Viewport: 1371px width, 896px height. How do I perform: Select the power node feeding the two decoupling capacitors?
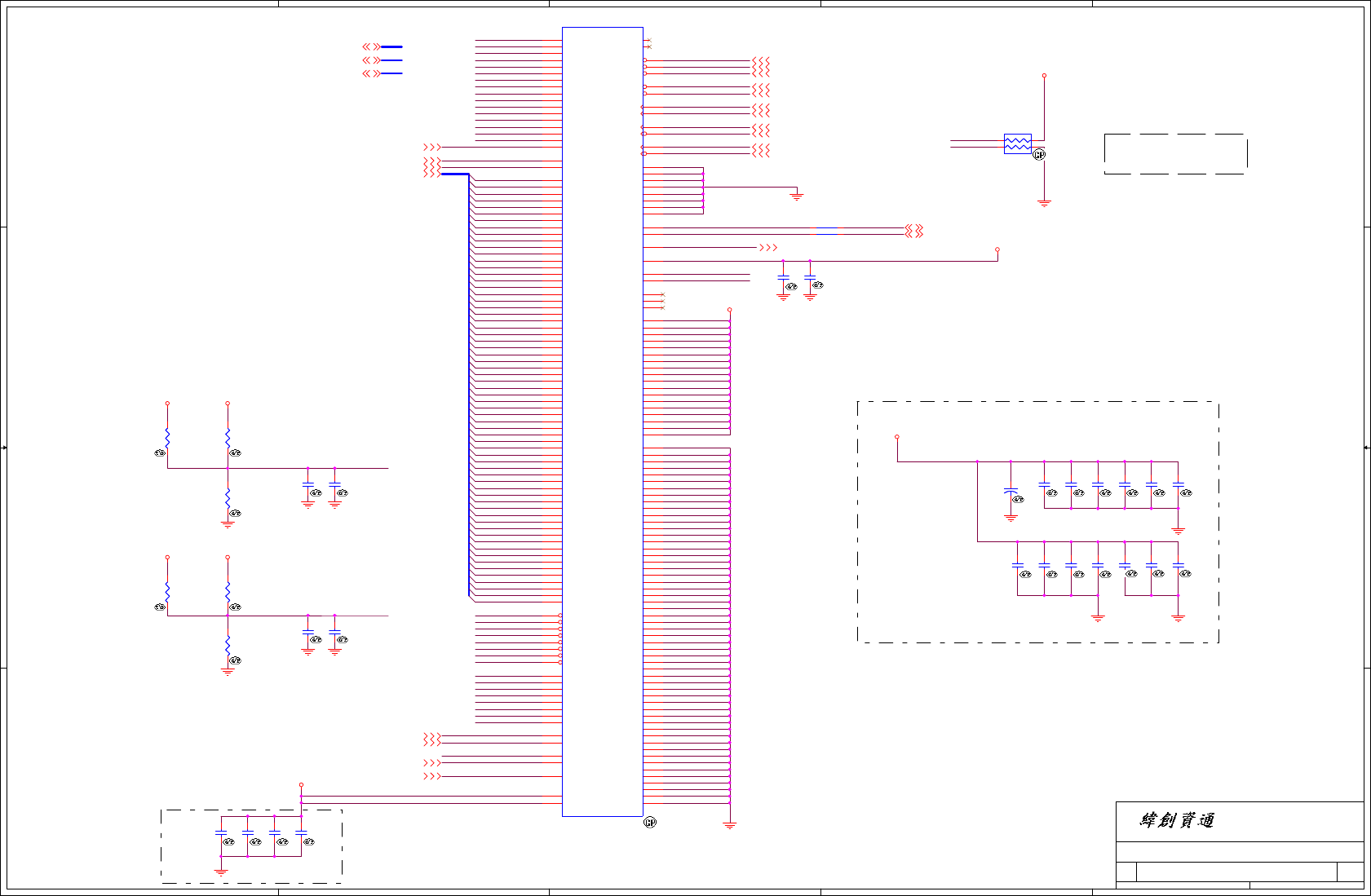(997, 249)
